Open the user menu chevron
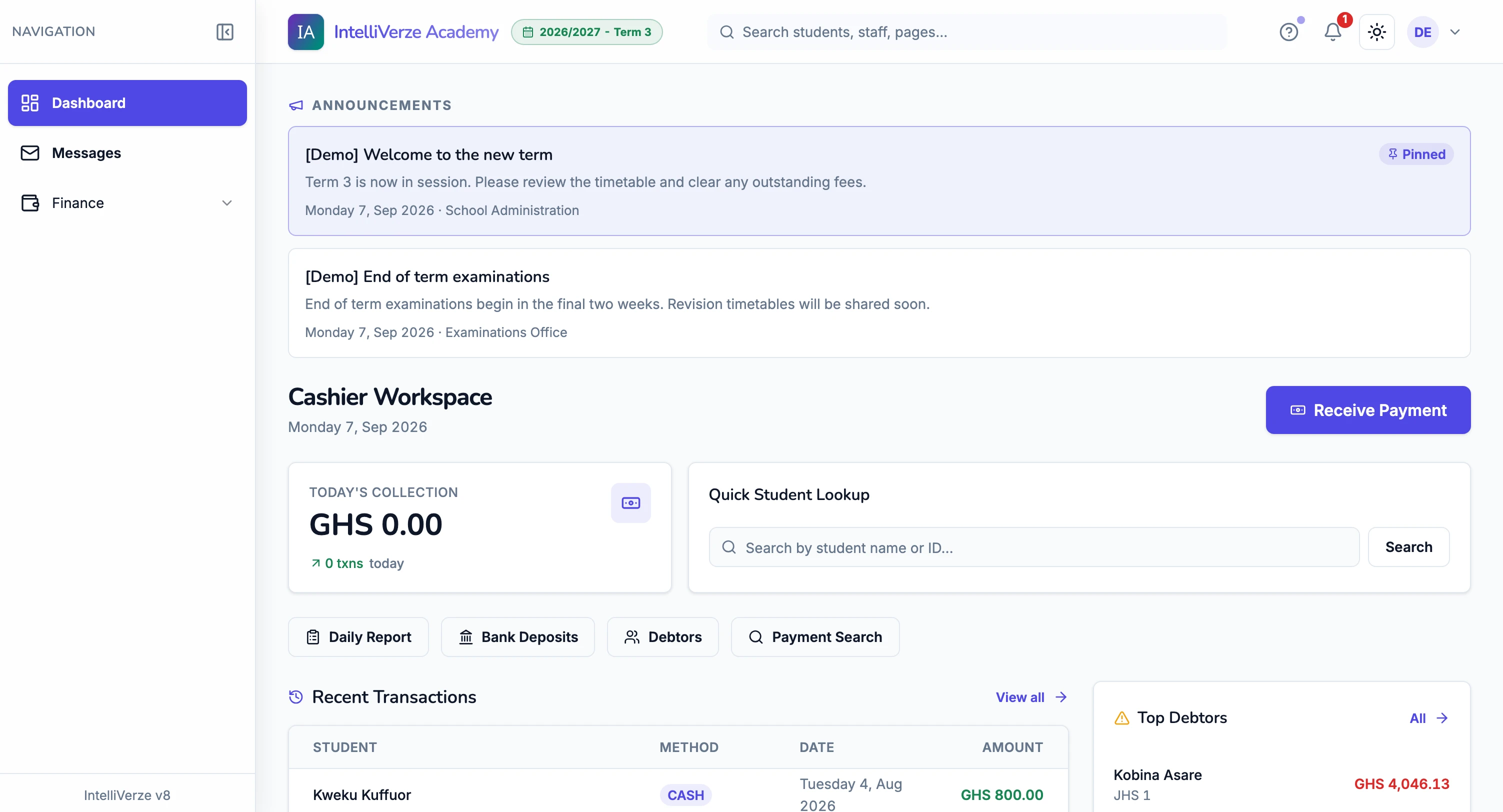Screen dimensions: 1503x812 pos(1455,31)
